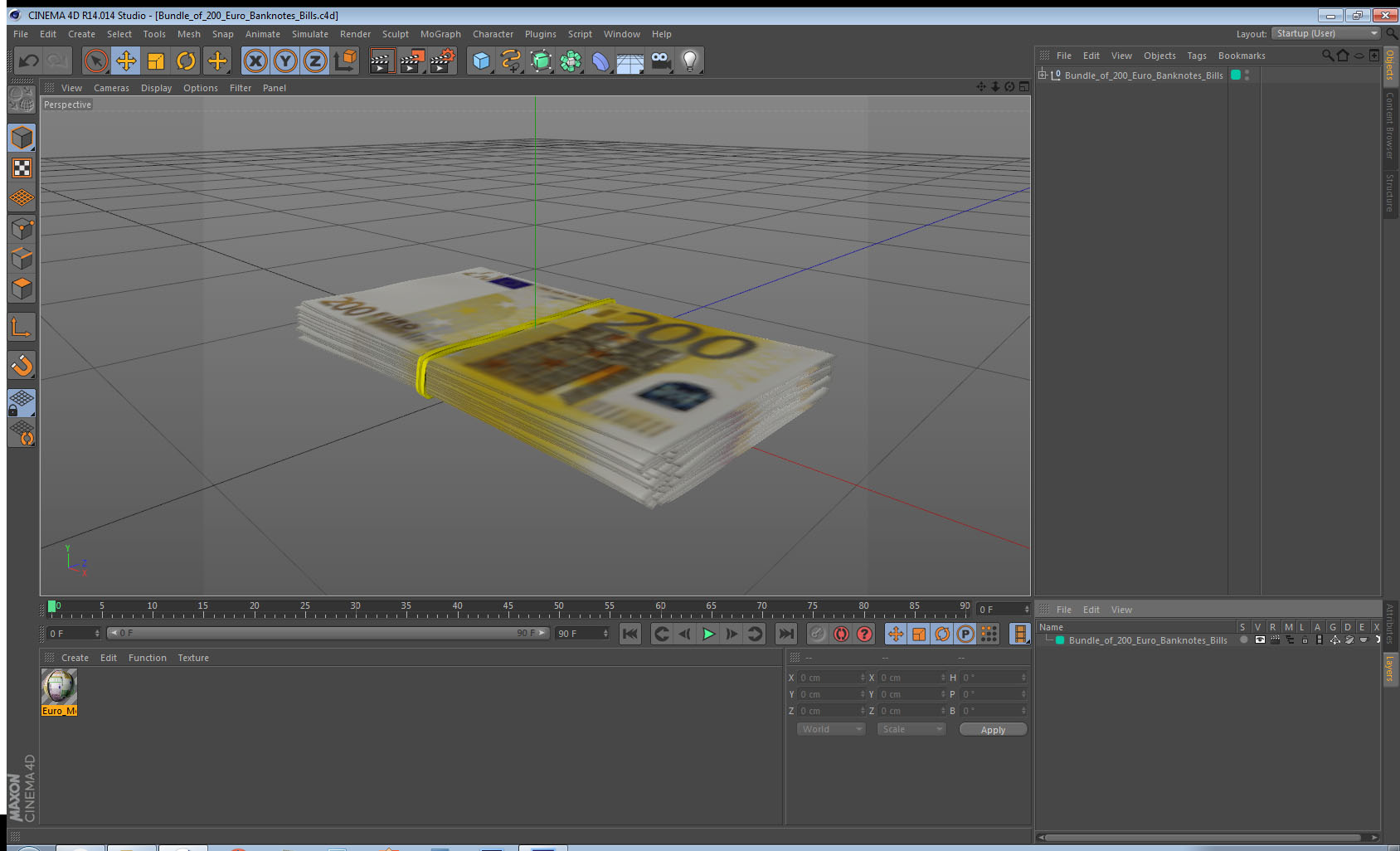This screenshot has width=1400, height=851.
Task: Toggle coordinate system icon
Action: (x=345, y=61)
